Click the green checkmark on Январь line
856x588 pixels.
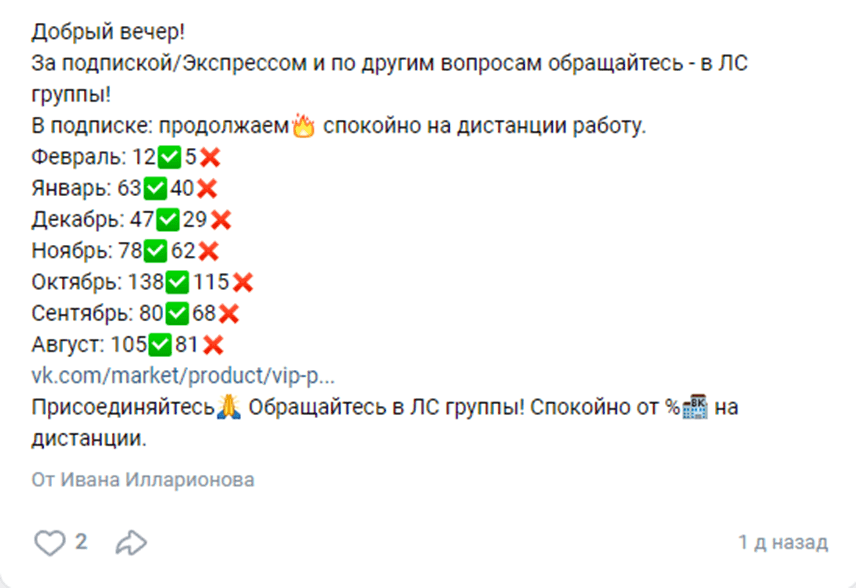click(x=155, y=189)
